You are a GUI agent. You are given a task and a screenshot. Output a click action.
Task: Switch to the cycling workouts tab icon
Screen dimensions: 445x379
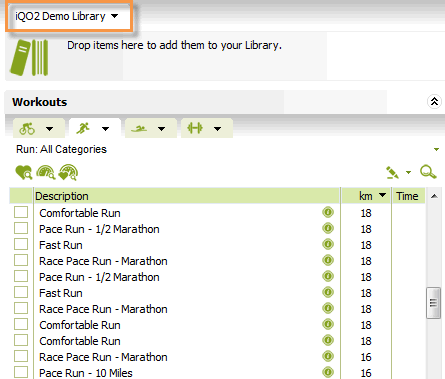click(27, 128)
